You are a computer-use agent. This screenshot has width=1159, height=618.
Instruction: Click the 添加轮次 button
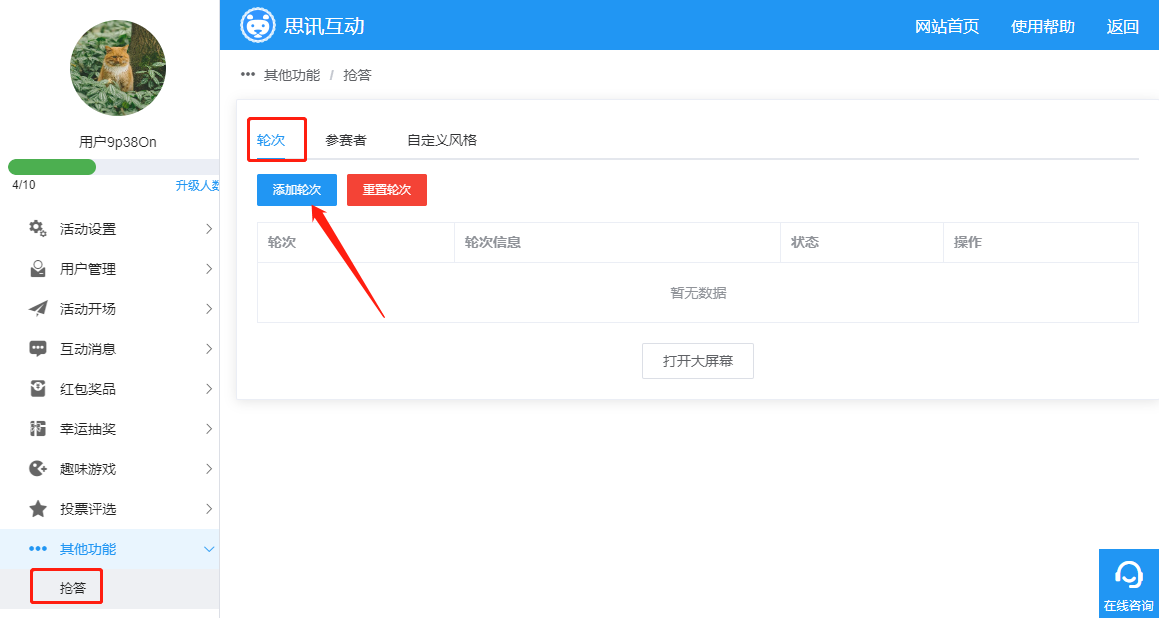pos(297,190)
